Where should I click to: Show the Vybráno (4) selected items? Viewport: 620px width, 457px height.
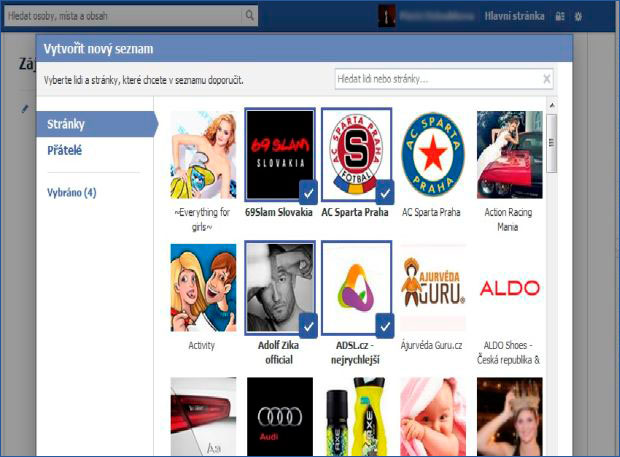point(72,193)
